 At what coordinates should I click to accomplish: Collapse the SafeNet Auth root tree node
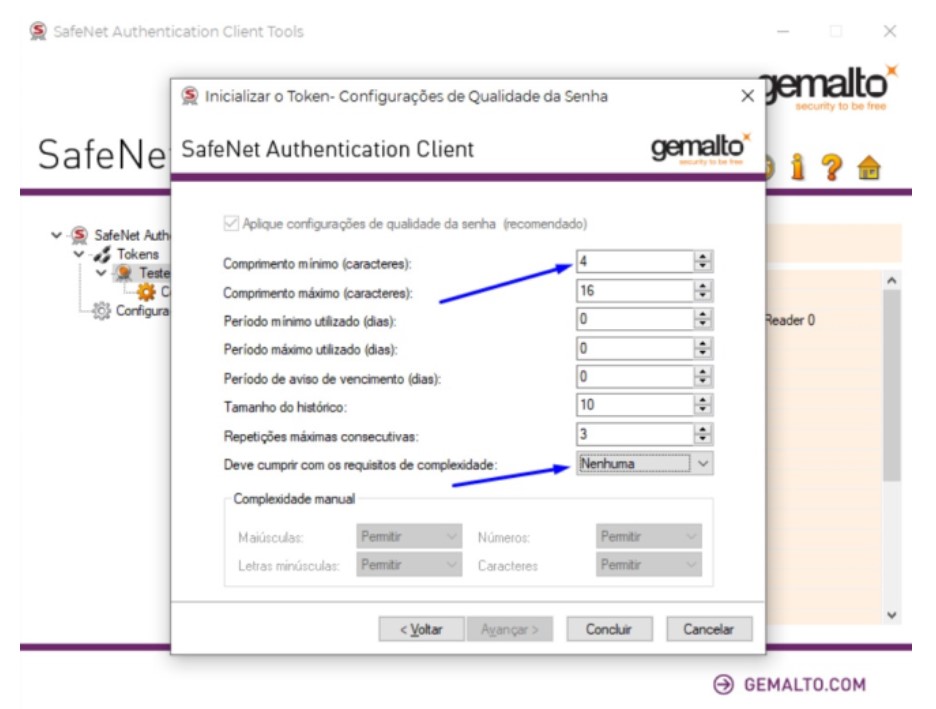[x=56, y=235]
